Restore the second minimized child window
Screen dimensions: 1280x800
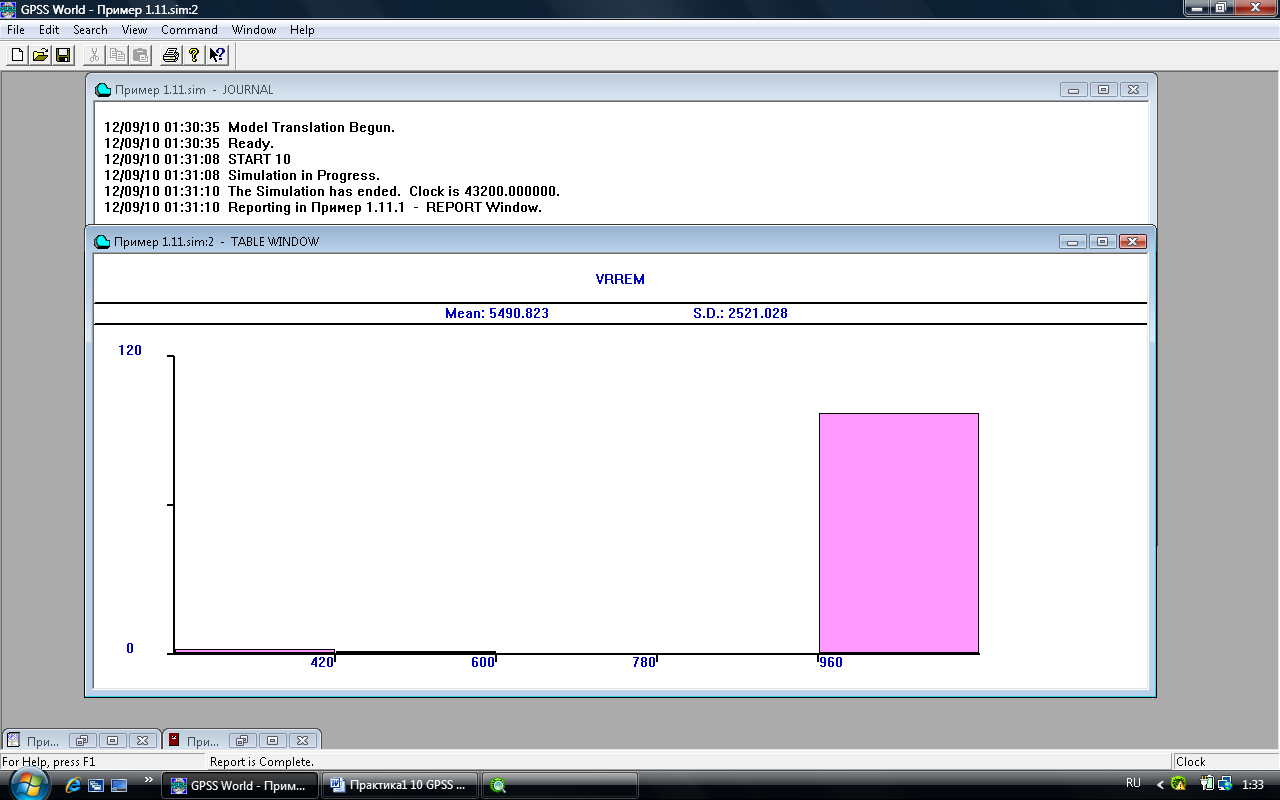[x=243, y=740]
